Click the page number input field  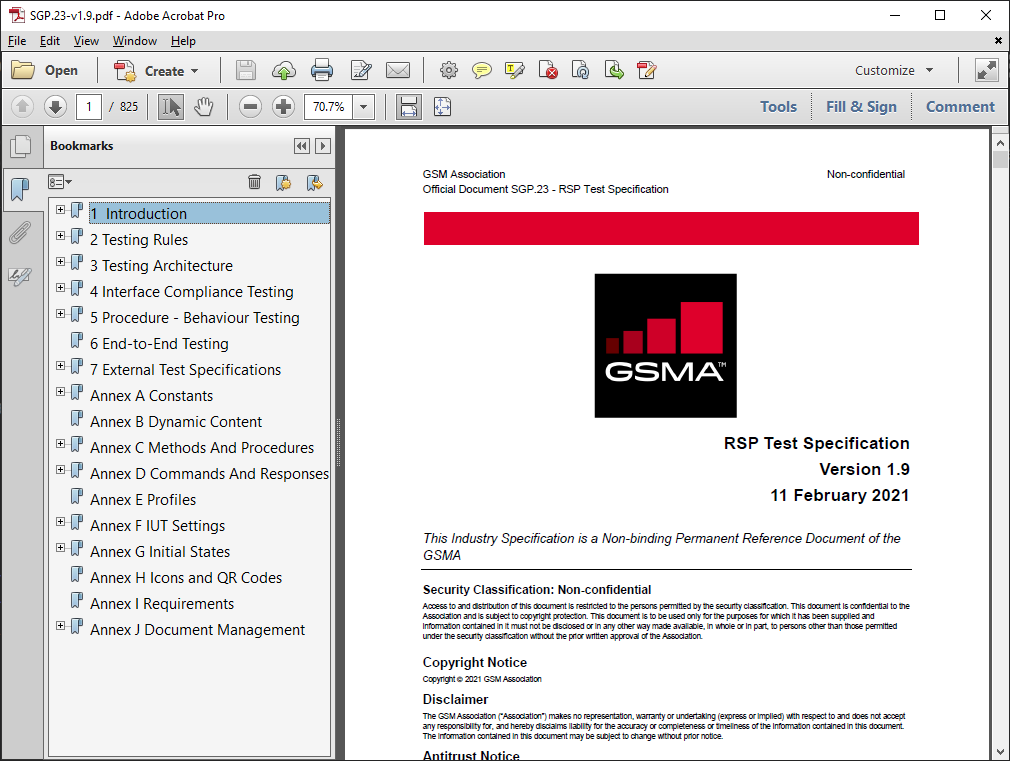click(89, 106)
